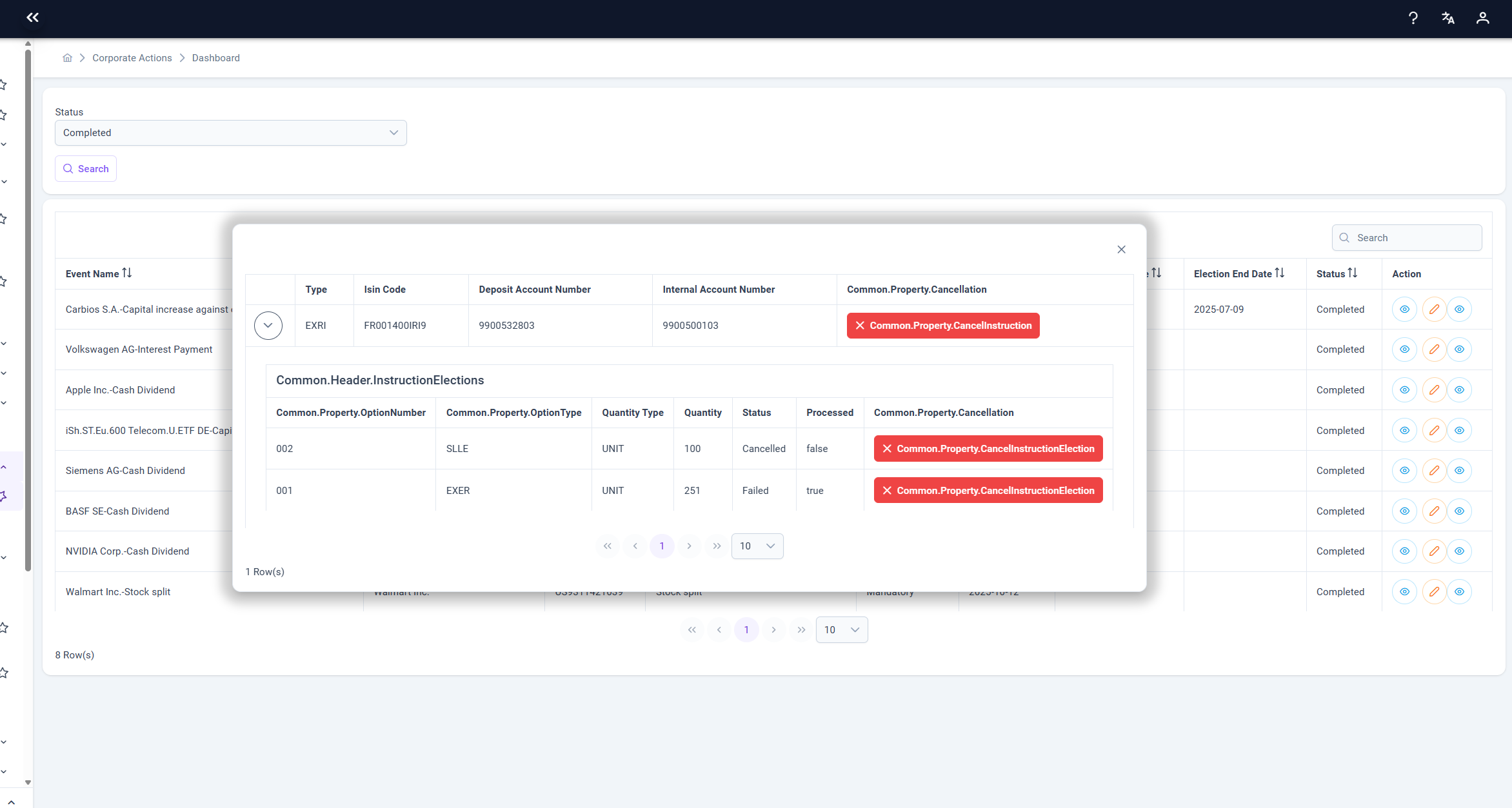Edit the Walmart Inc. Stock split event

tap(1434, 592)
